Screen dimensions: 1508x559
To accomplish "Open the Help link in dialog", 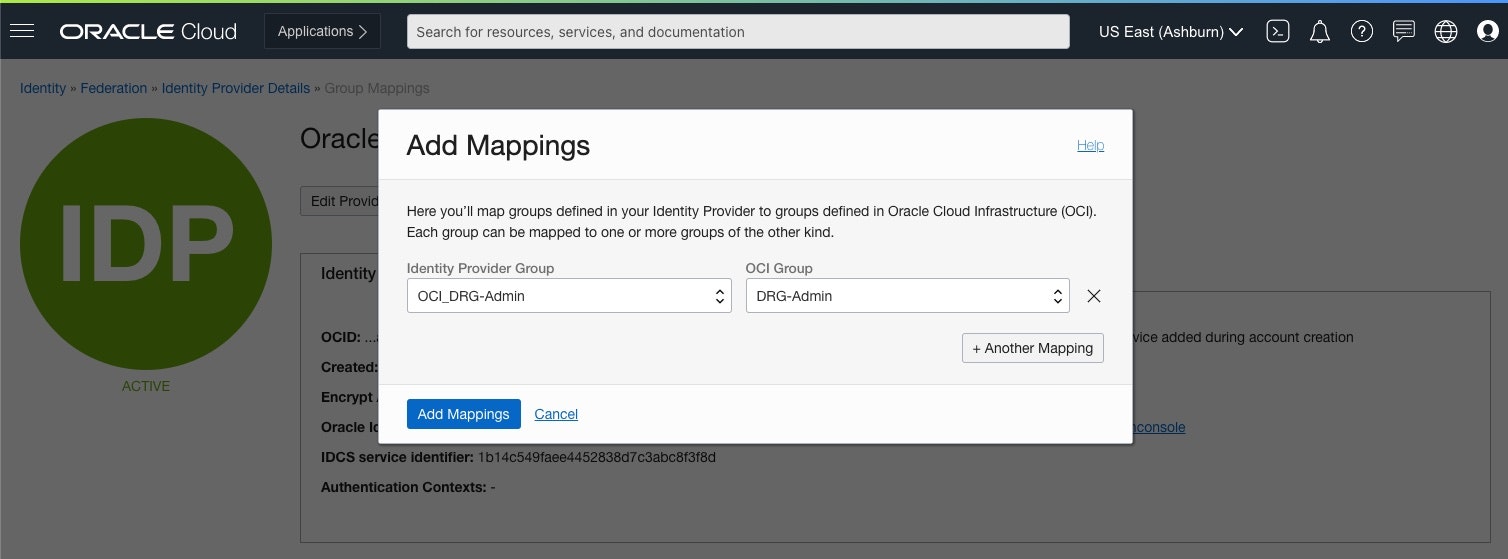I will (1090, 145).
